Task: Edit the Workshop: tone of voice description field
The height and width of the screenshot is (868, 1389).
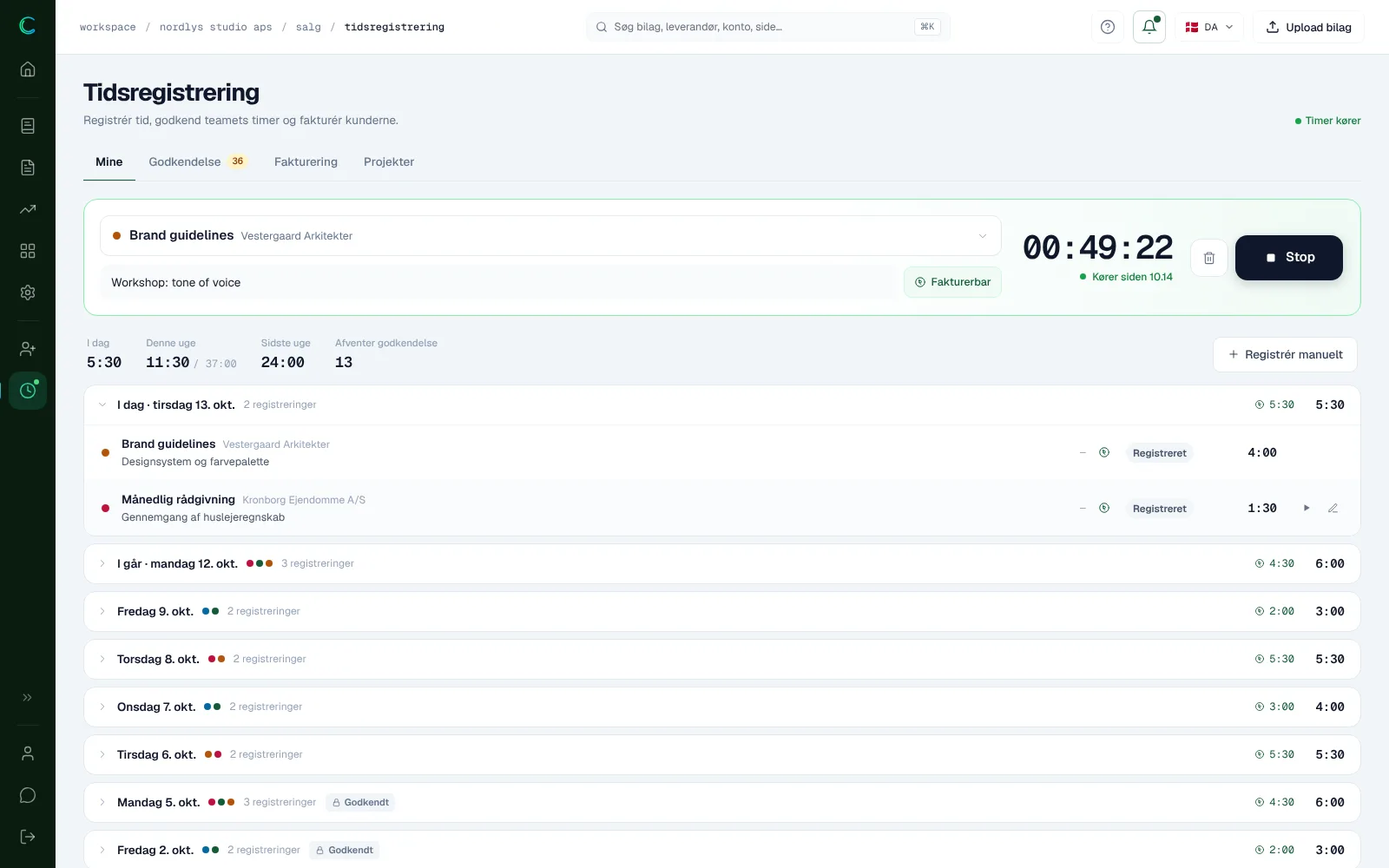Action: click(499, 282)
